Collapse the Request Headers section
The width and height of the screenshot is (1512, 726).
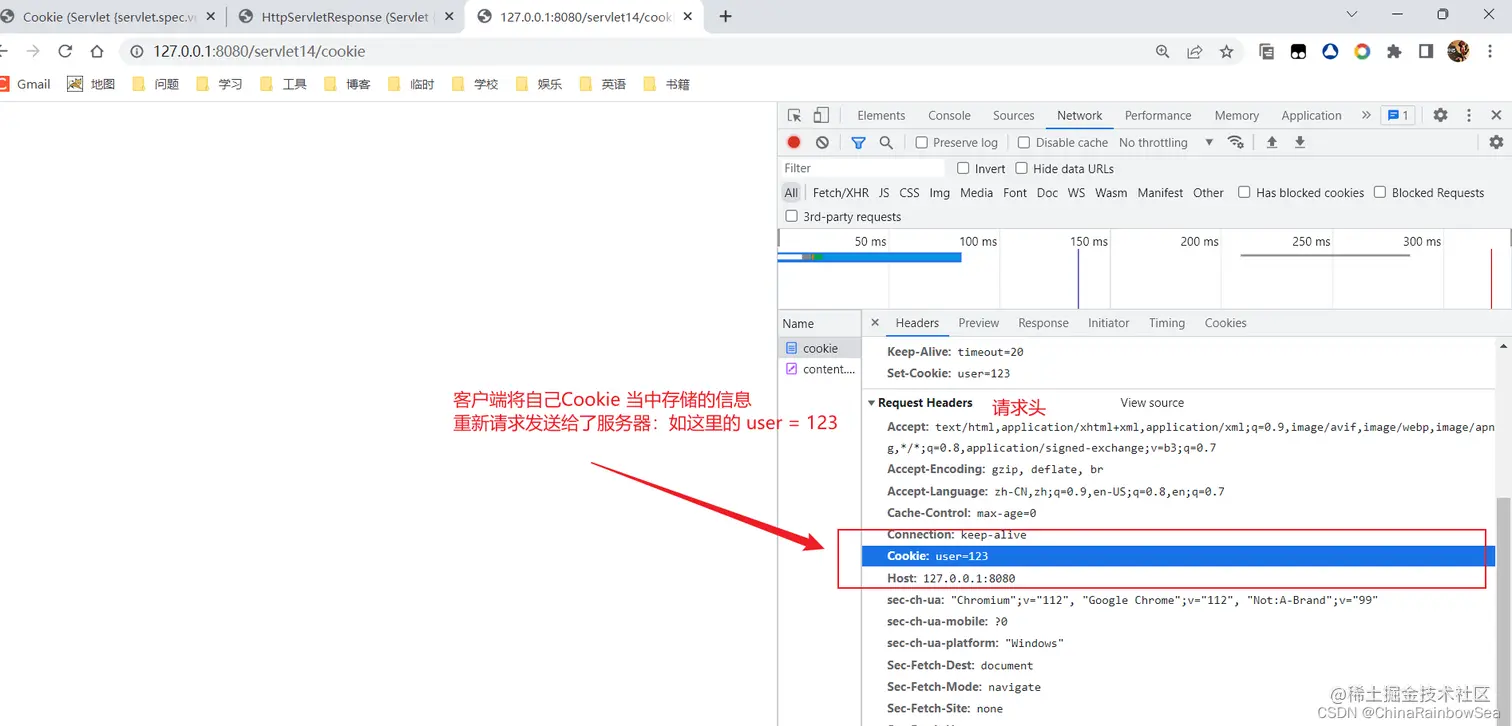pyautogui.click(x=872, y=402)
